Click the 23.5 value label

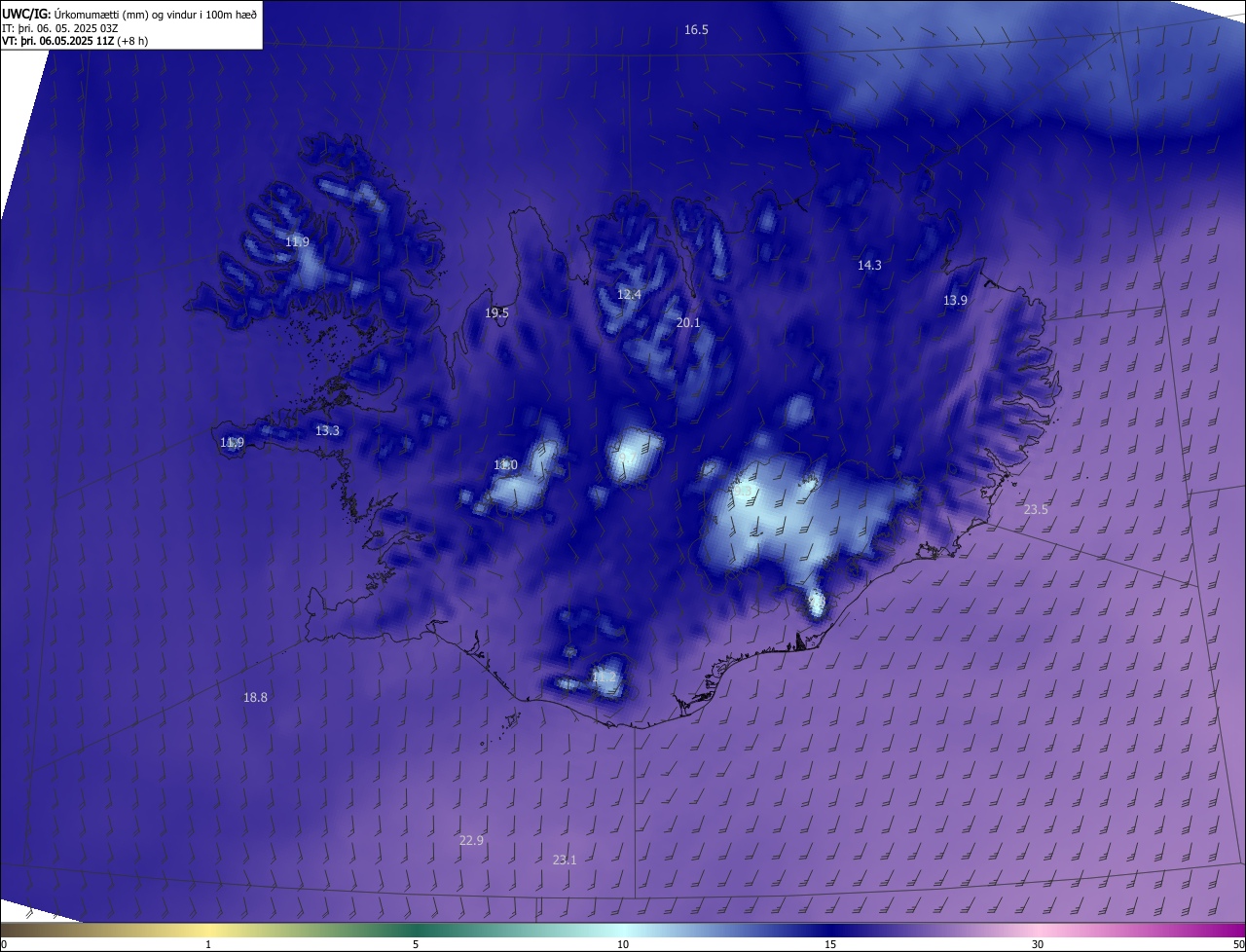(x=1036, y=510)
